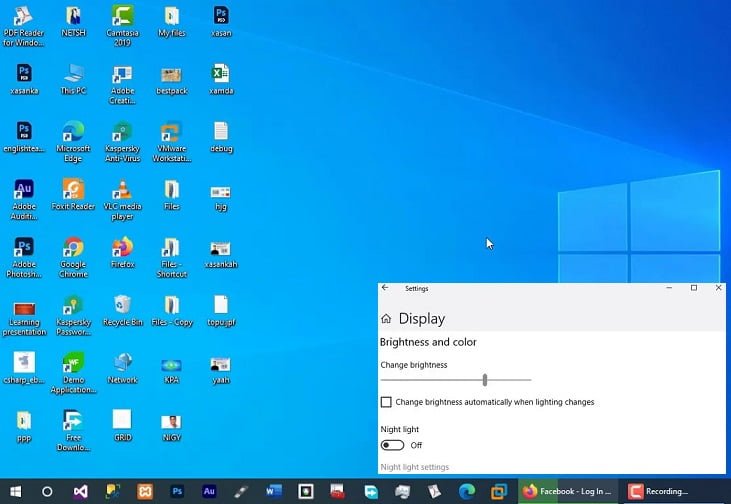
Task: Select the Firefox desktop shortcut
Action: point(123,253)
